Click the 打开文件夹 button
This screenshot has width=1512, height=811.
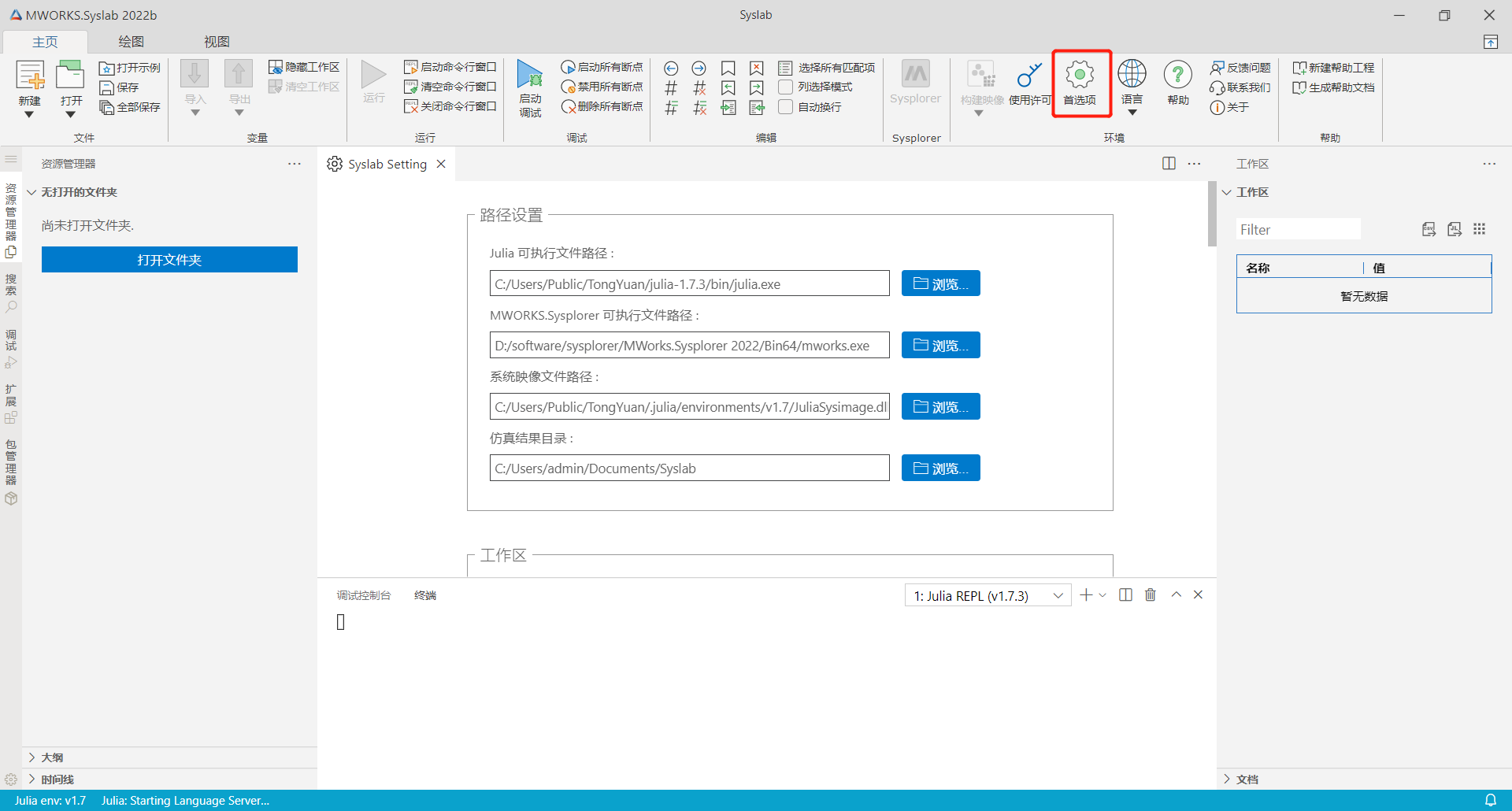169,260
